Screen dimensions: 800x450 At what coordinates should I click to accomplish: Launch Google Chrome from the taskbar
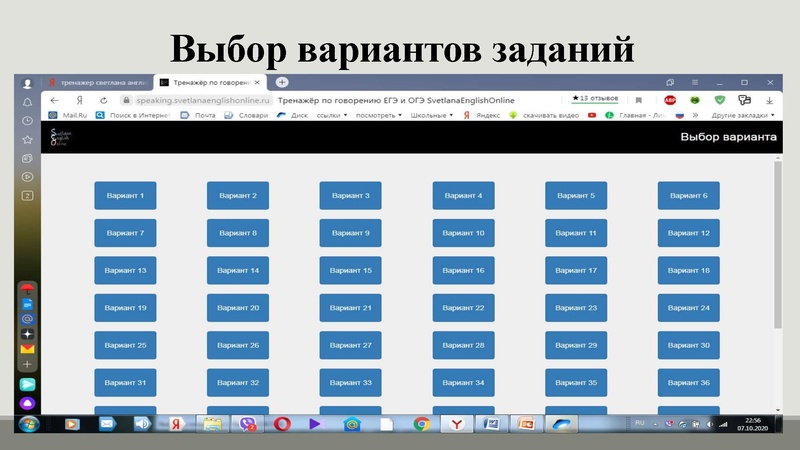(x=421, y=424)
